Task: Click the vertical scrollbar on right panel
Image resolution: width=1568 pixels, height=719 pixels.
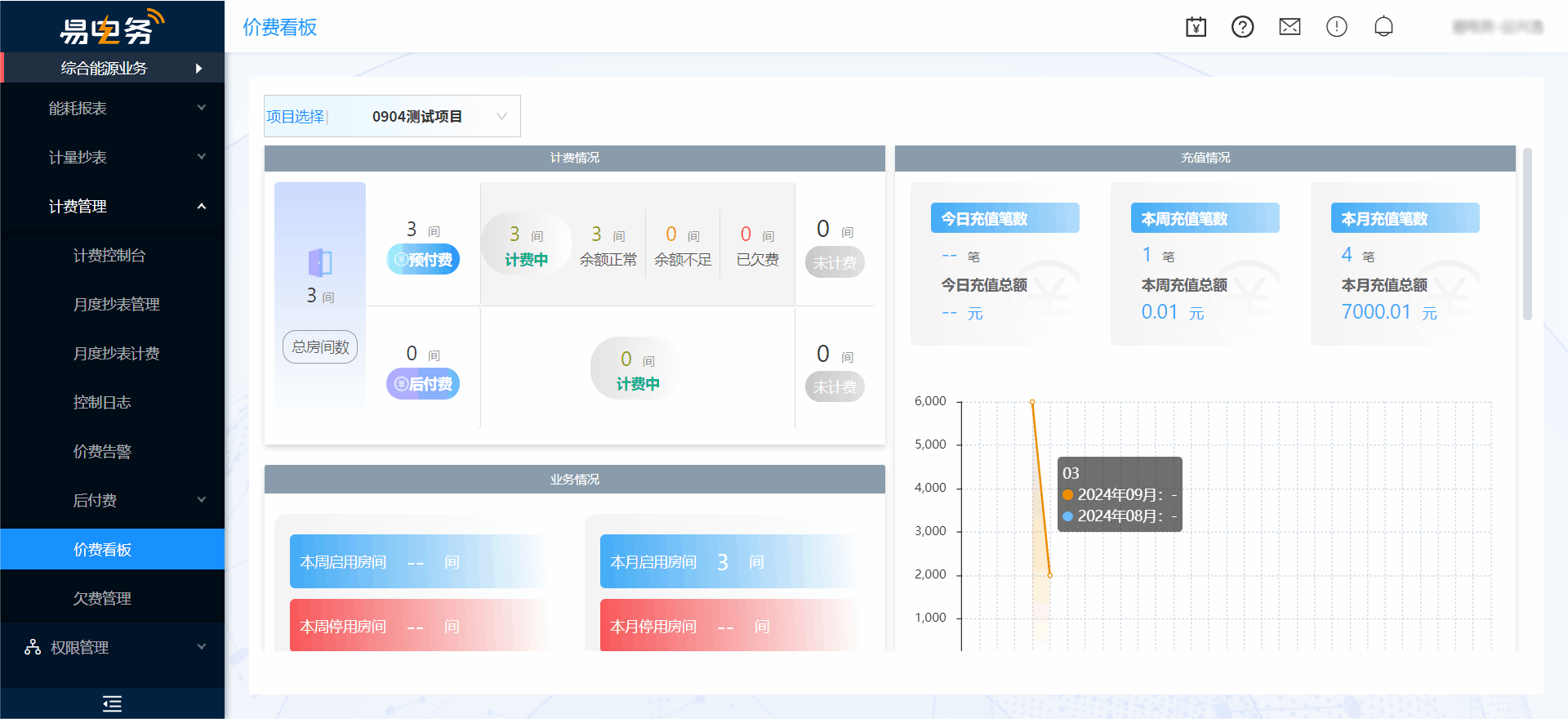Action: (1527, 234)
